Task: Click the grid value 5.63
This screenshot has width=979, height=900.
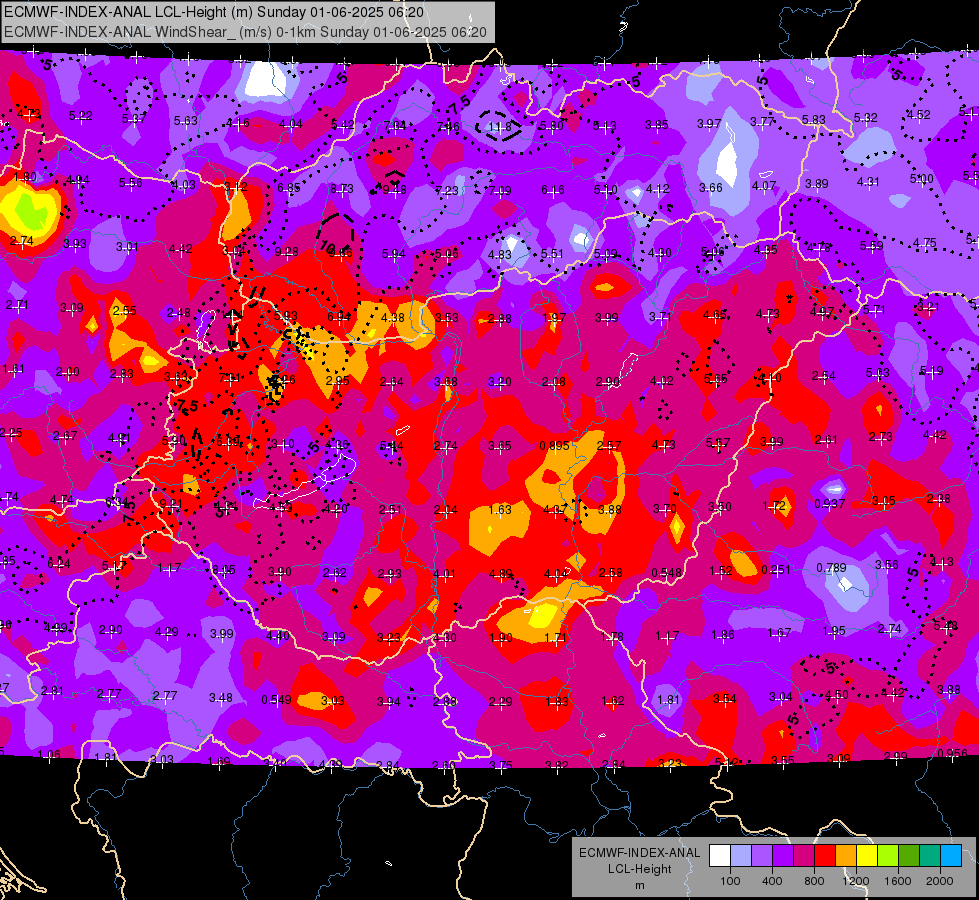Action: pyautogui.click(x=185, y=121)
